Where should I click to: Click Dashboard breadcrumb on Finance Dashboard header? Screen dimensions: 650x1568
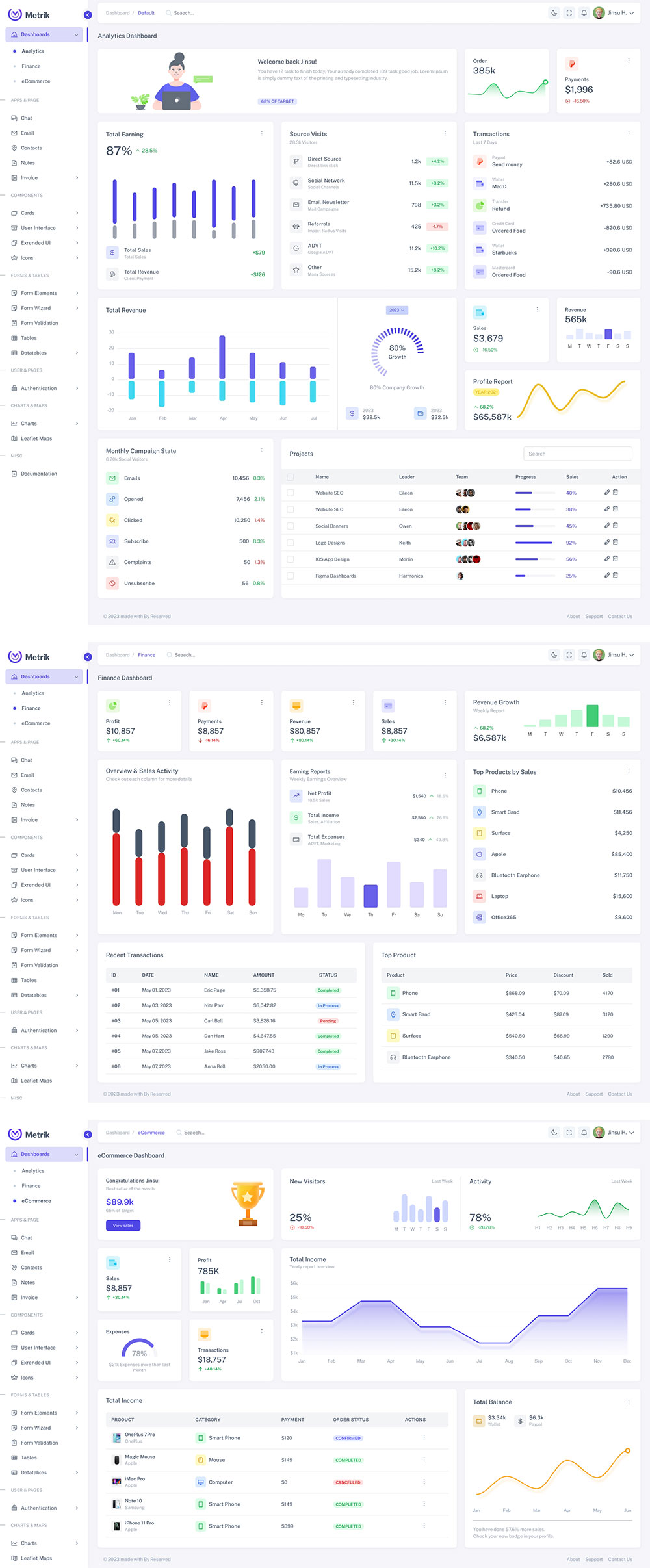(118, 655)
